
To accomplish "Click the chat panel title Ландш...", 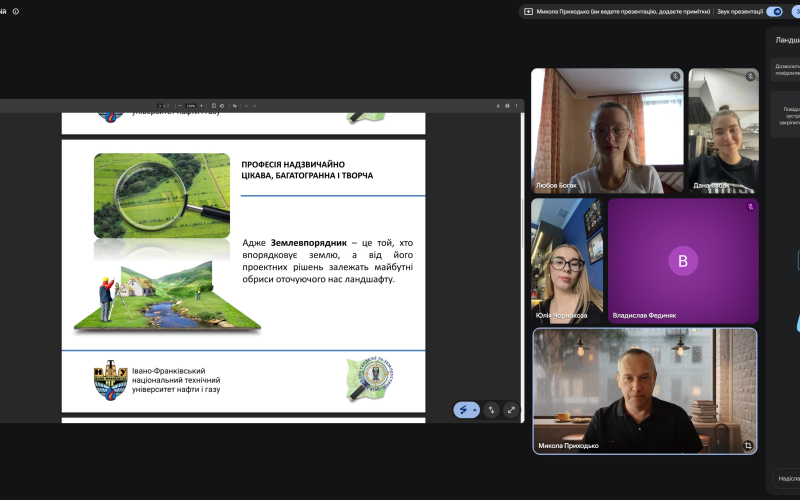I will tap(787, 40).
